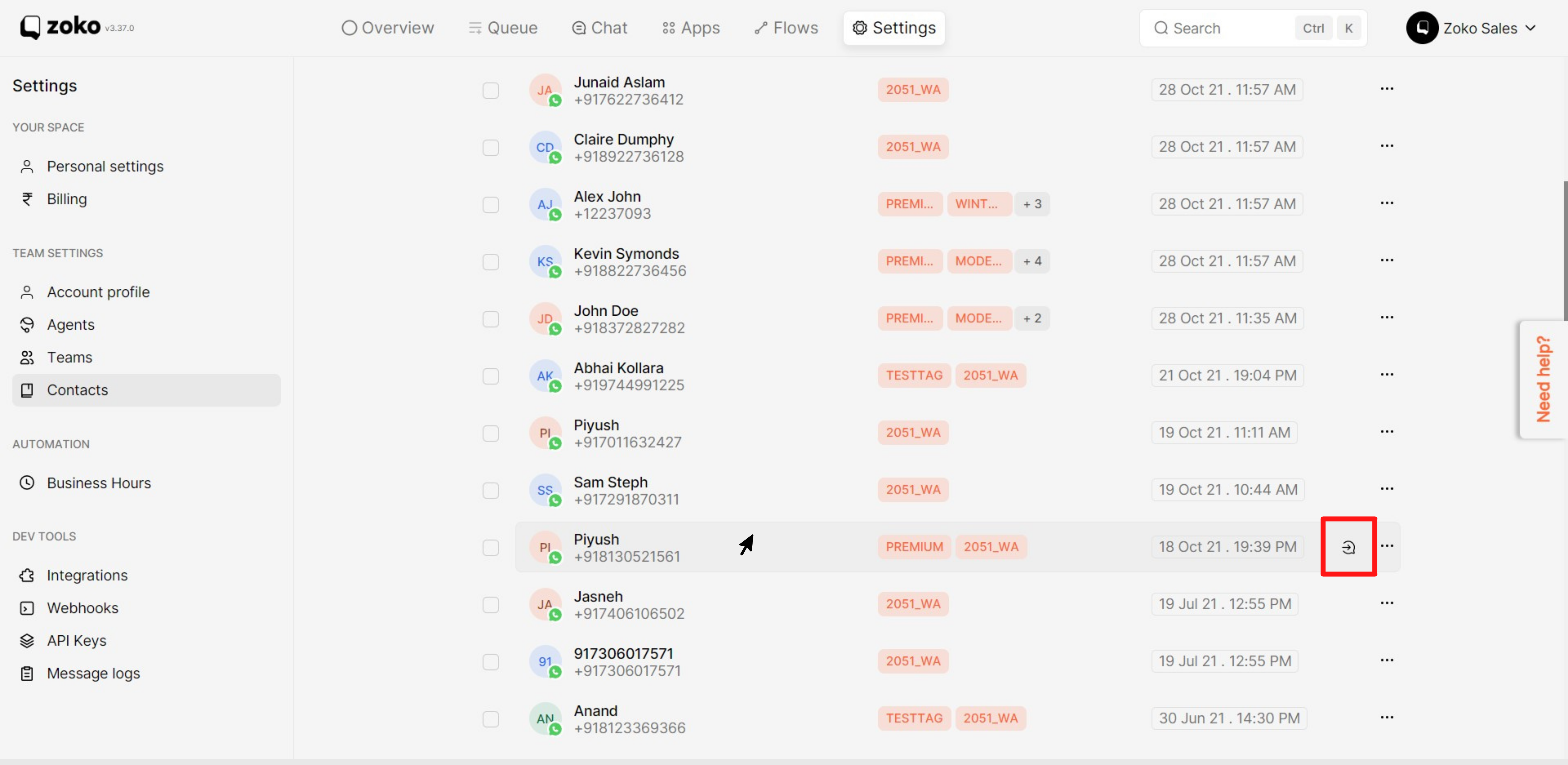1568x765 pixels.
Task: Select the Settings tab
Action: click(894, 28)
